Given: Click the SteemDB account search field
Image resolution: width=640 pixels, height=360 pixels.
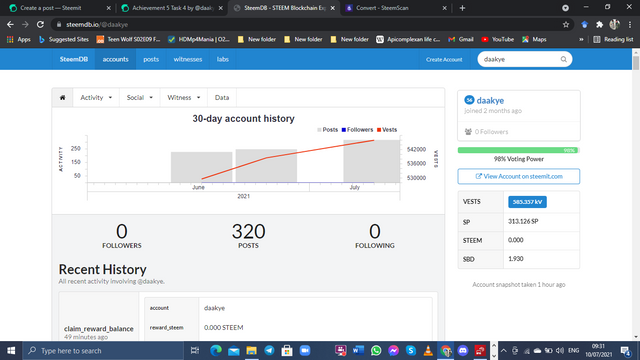Looking at the screenshot, I should click(524, 60).
